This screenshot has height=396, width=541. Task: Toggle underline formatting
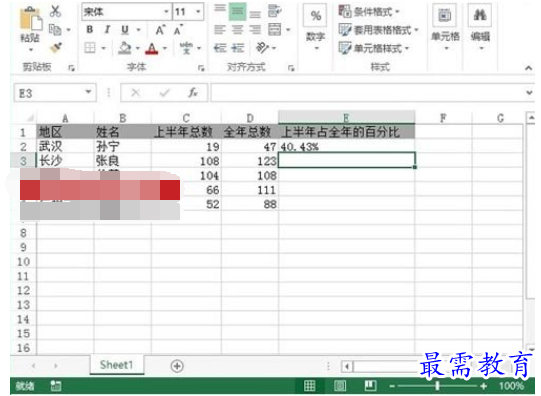pos(125,30)
